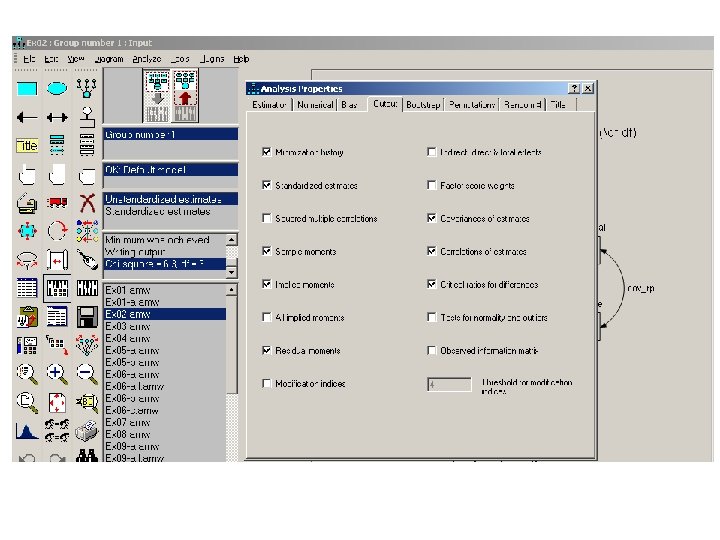The image size is (720, 540).
Task: Enable Squared multiple correlations checkbox
Action: click(266, 218)
